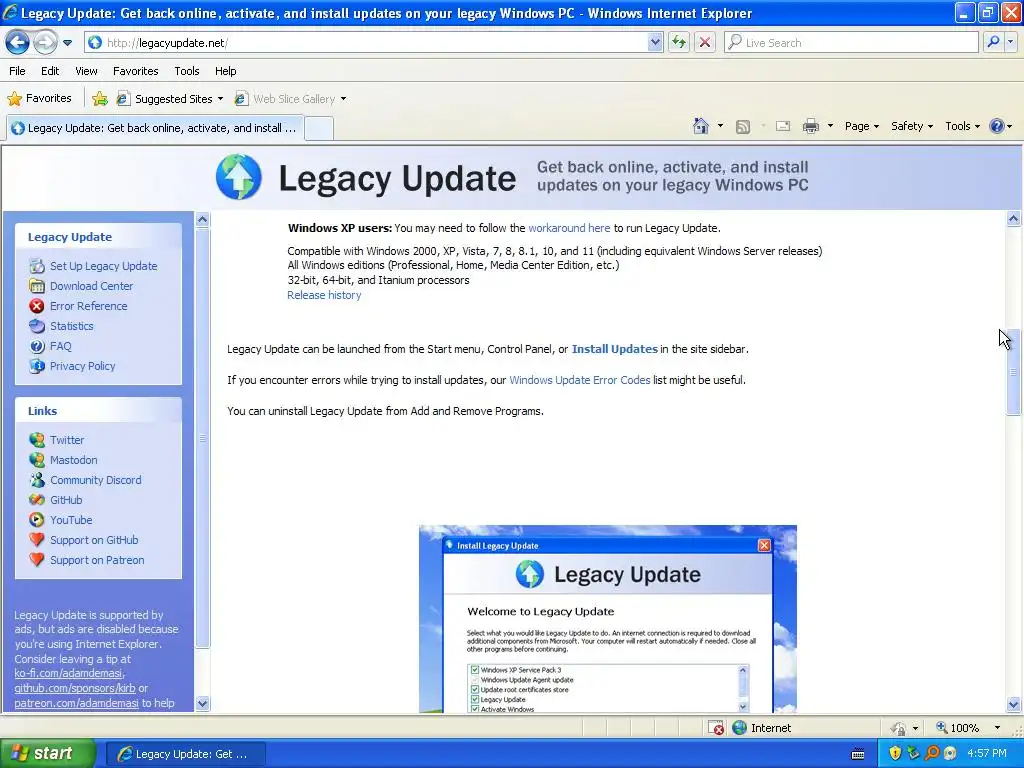Click sidebar scrollbar down arrow
Viewport: 1024px width, 768px height.
click(x=202, y=703)
